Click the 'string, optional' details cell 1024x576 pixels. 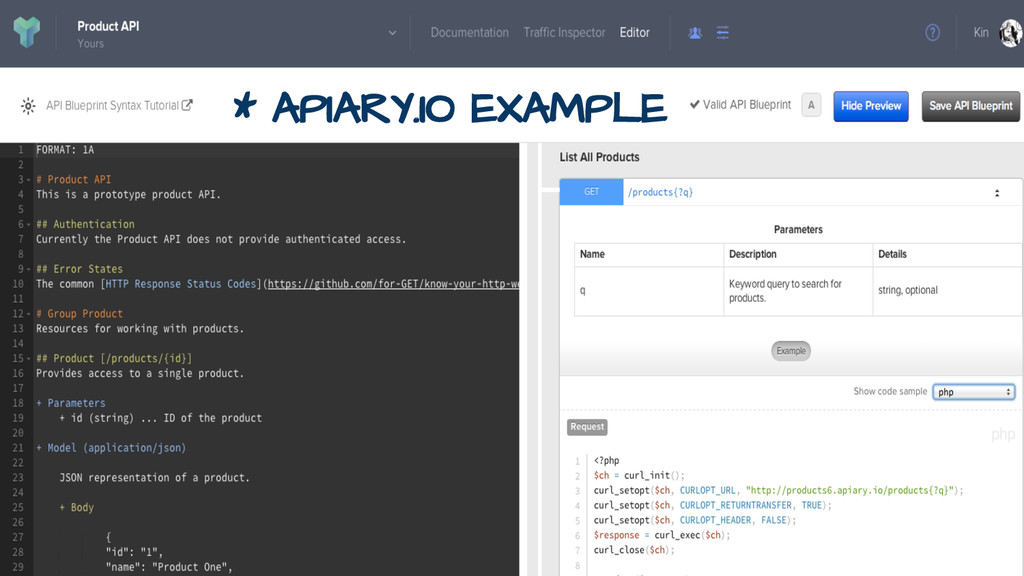pos(946,291)
